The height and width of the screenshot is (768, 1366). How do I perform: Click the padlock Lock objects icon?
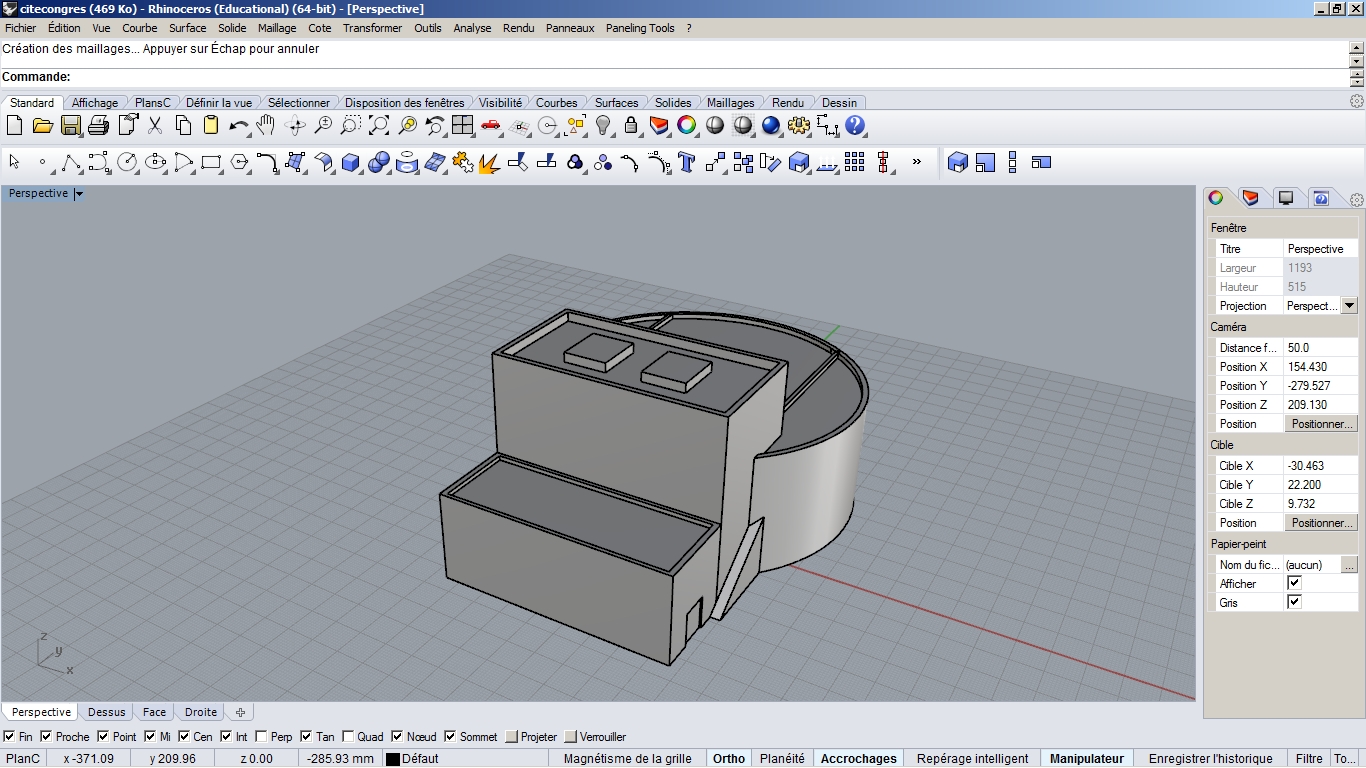tap(631, 125)
